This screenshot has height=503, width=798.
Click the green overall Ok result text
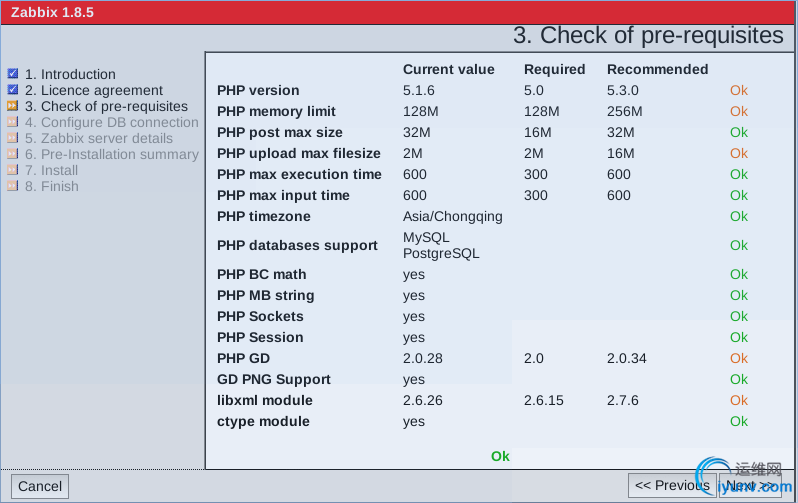click(500, 456)
